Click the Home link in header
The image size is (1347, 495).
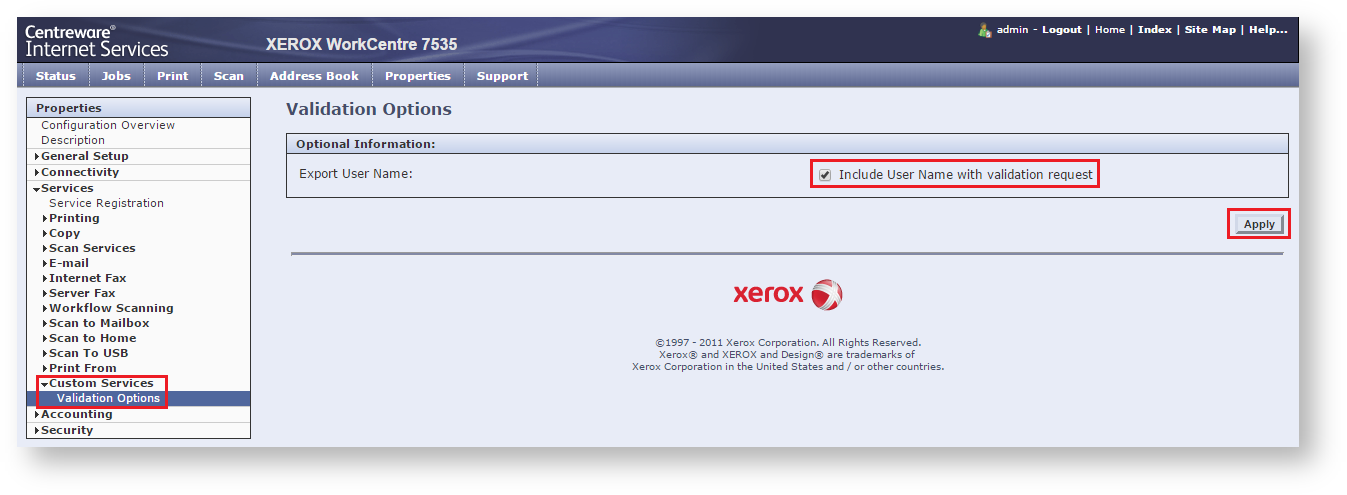click(1110, 30)
